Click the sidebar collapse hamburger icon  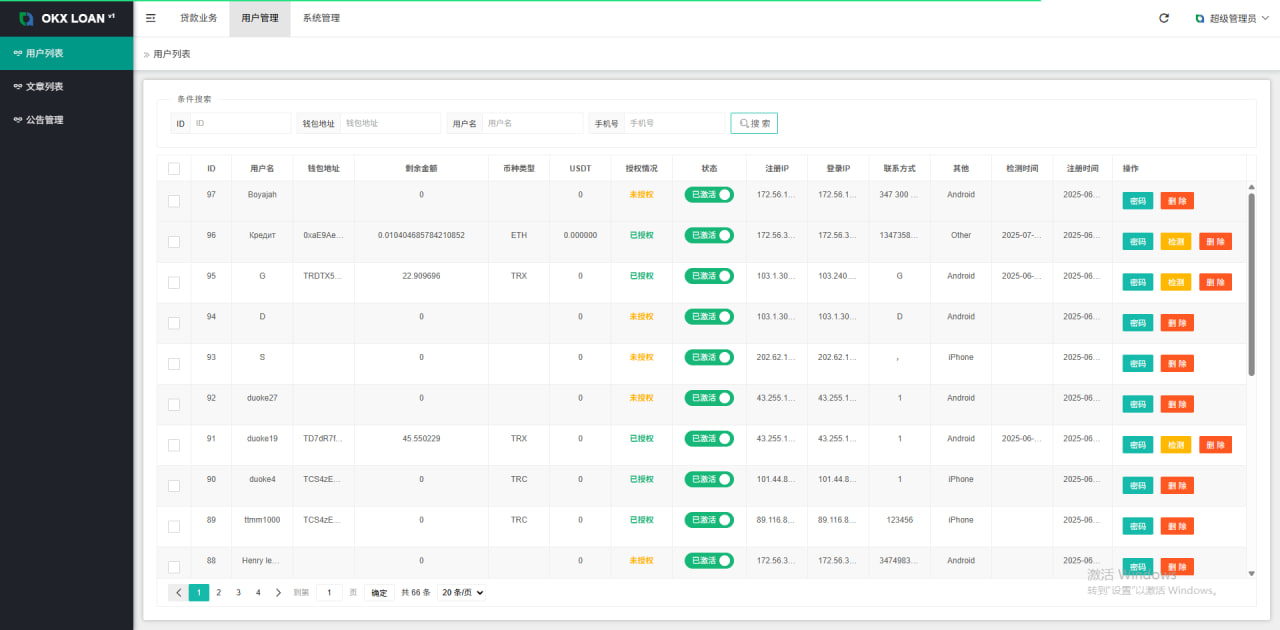pyautogui.click(x=151, y=18)
